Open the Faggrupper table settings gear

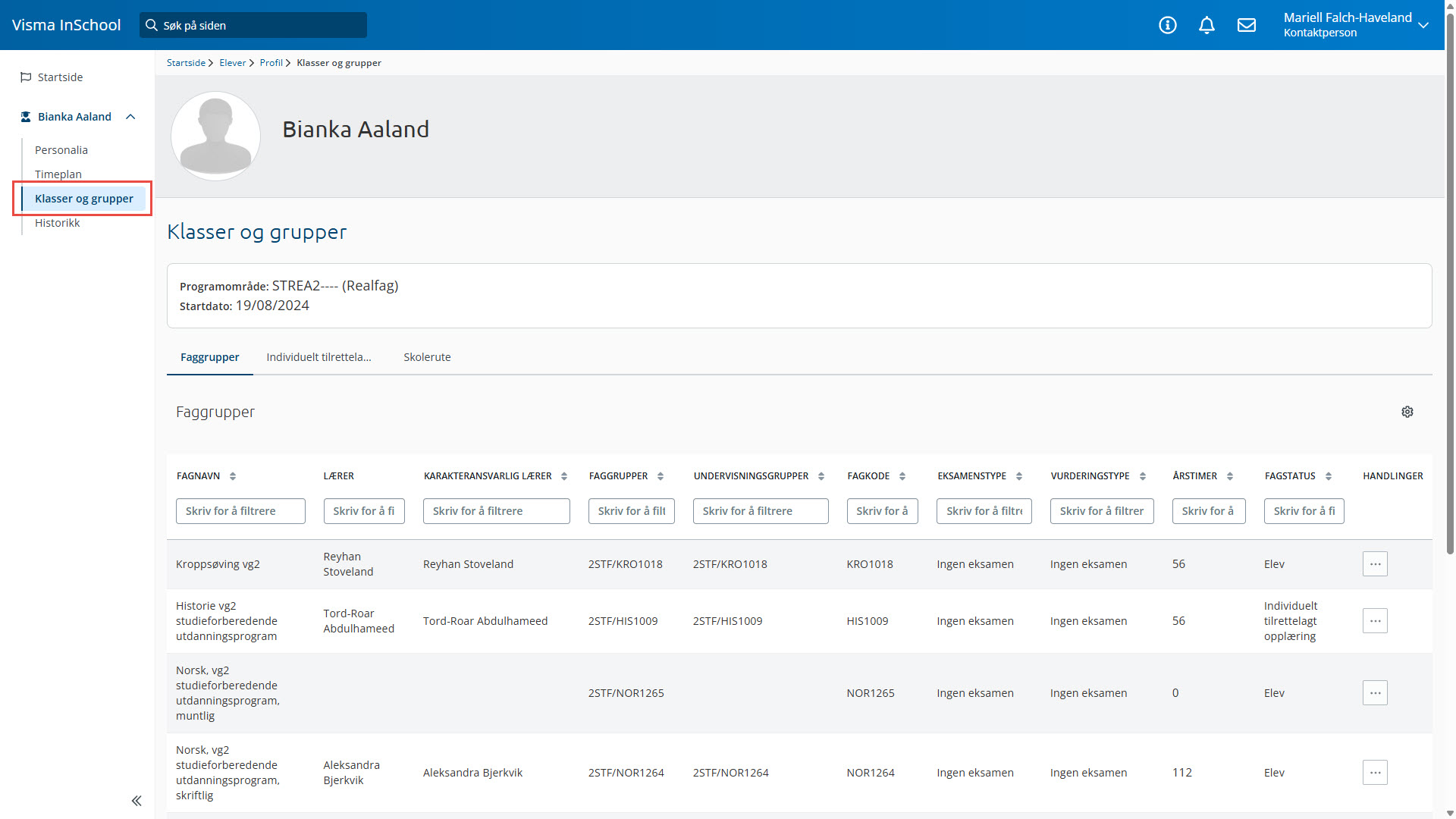[x=1407, y=412]
